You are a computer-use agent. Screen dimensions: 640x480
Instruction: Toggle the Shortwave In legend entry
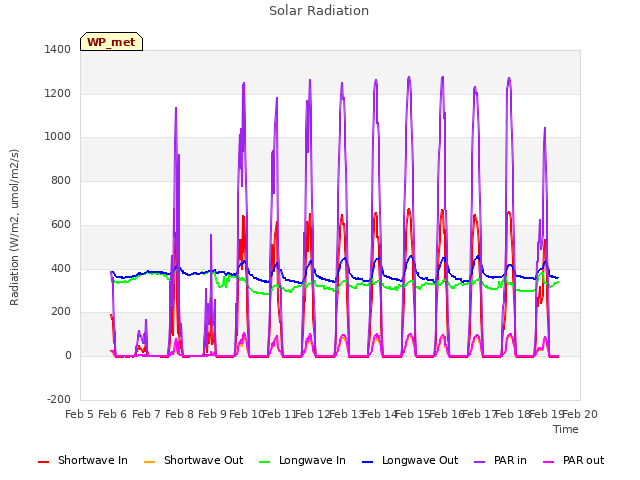83,460
